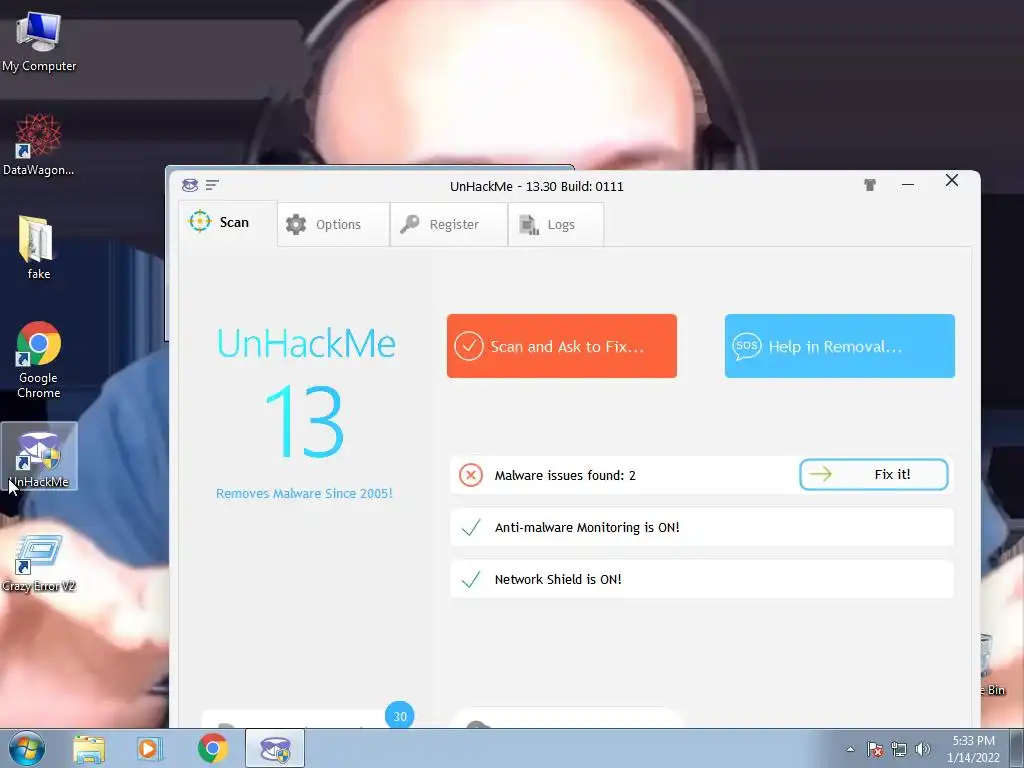Click Network Shield is ON! row
Image resolution: width=1024 pixels, height=768 pixels.
pos(702,579)
